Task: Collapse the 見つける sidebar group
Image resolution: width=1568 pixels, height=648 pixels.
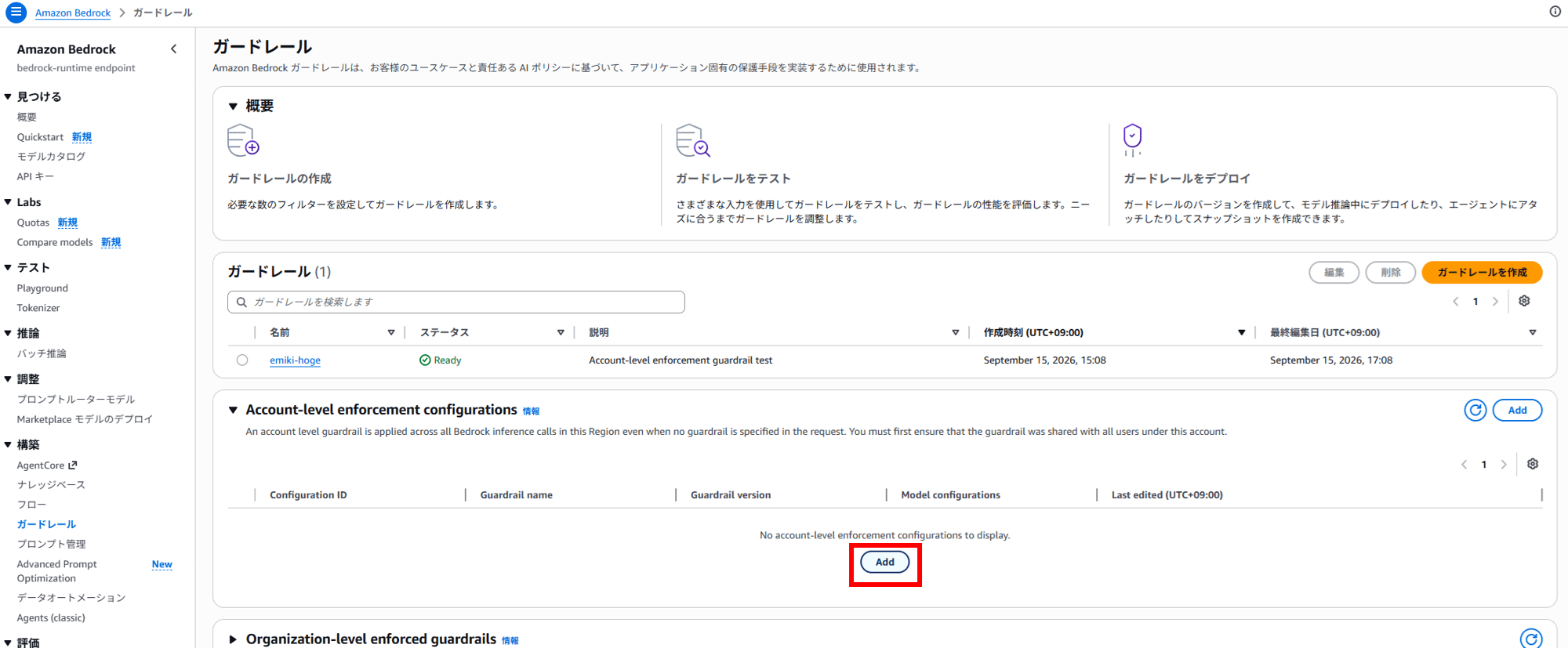Action: coord(8,96)
